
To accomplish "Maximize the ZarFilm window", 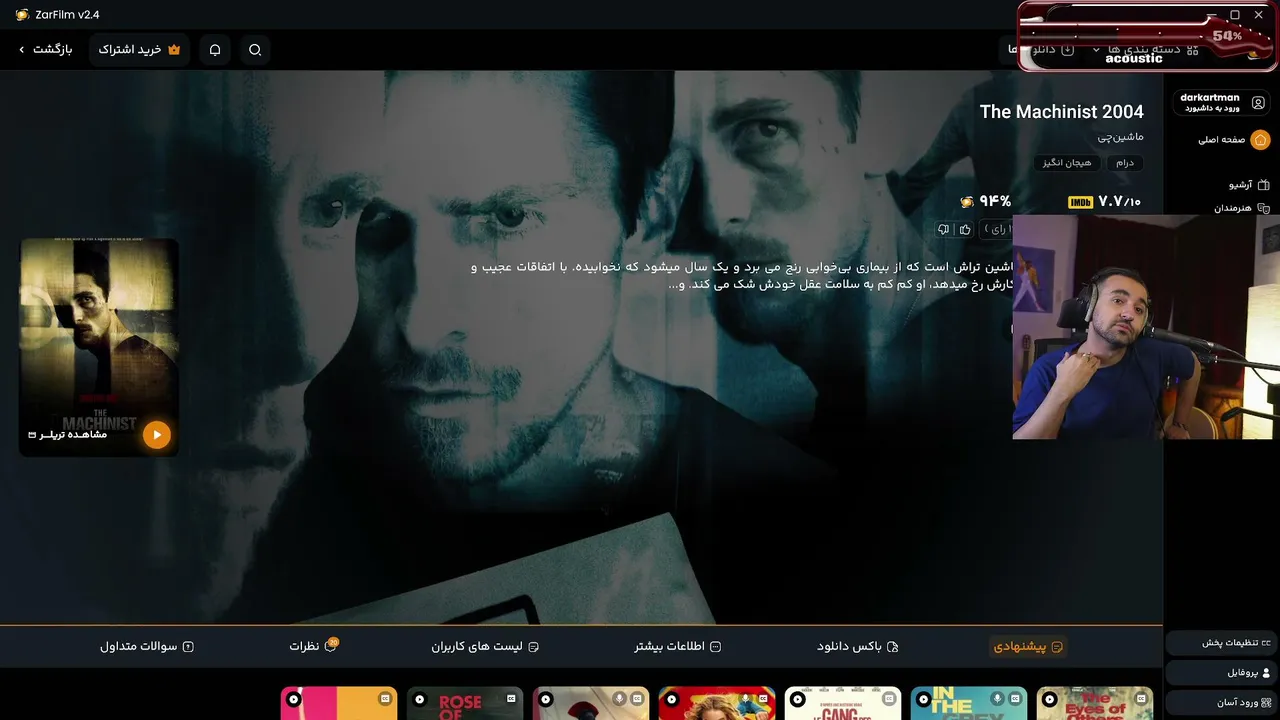I will 1235,15.
